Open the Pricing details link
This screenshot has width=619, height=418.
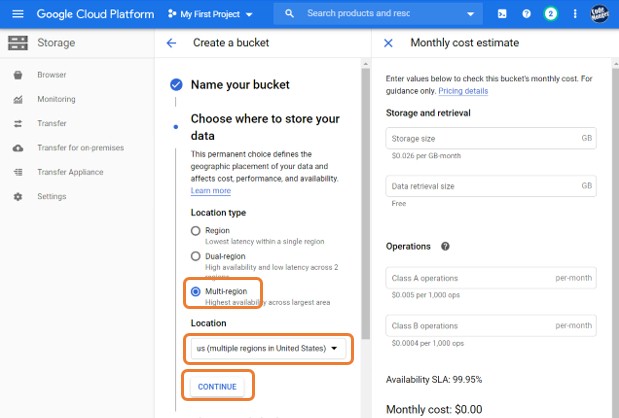click(463, 91)
